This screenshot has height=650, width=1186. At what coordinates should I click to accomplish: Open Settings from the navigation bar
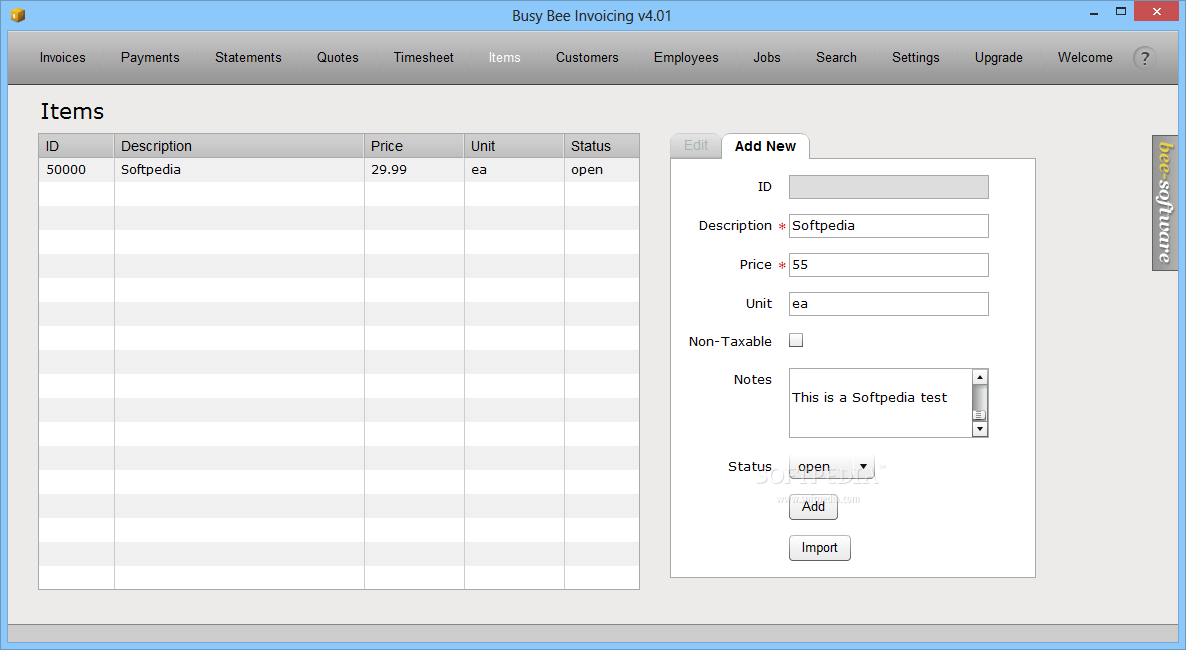coord(915,58)
